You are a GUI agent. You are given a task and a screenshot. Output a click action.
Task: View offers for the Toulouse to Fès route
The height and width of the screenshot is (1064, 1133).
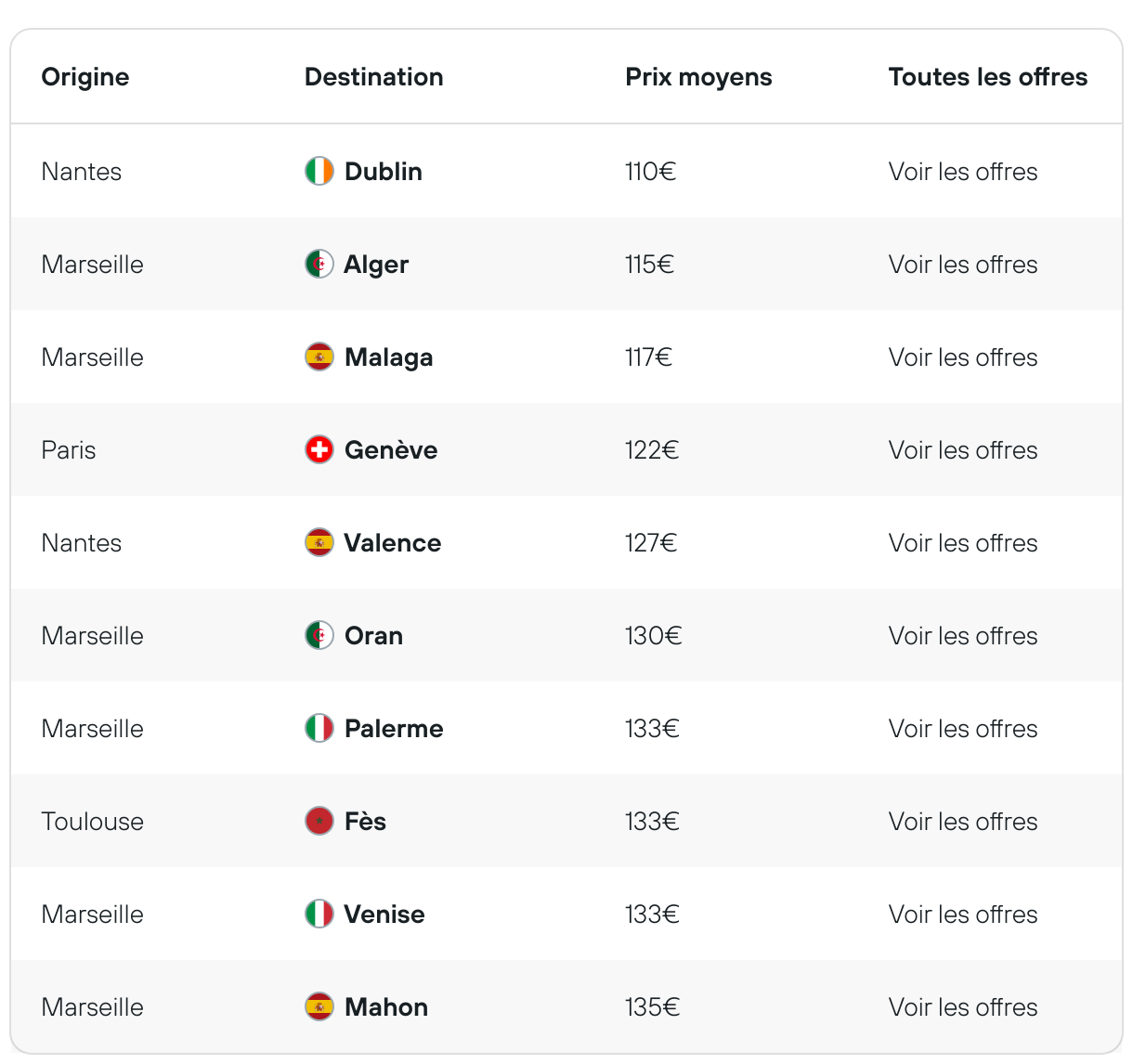tap(963, 822)
